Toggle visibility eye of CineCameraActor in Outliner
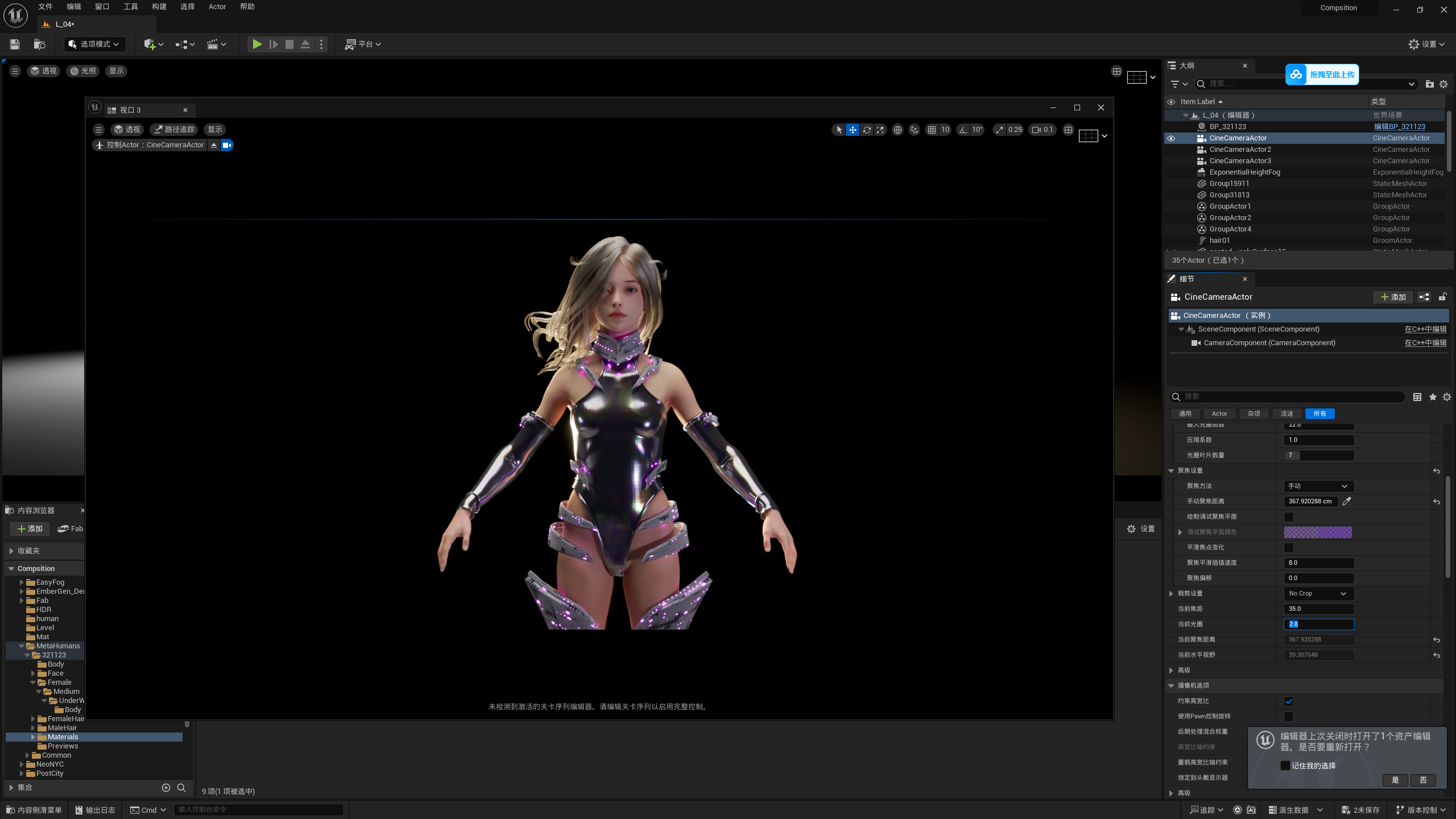The width and height of the screenshot is (1456, 819). point(1171,138)
